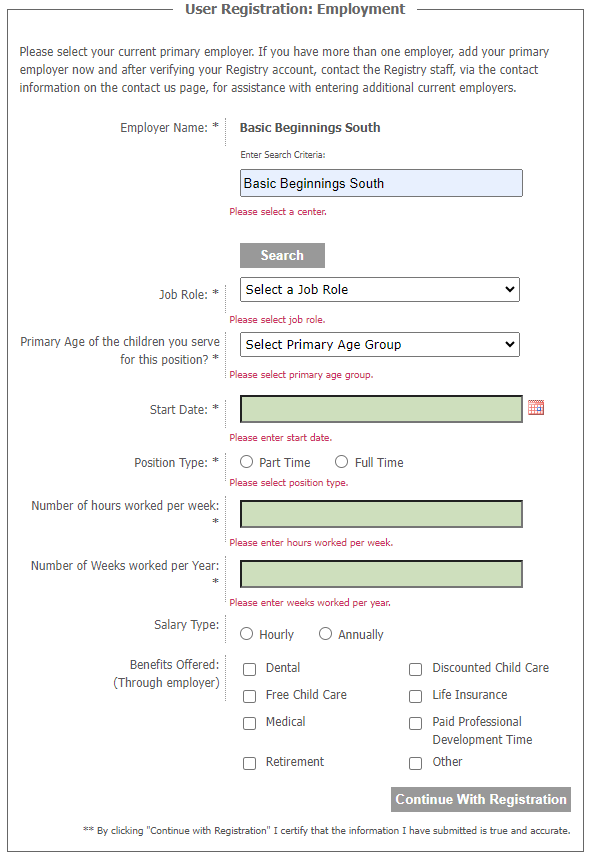Open the calendar picker for Start Date
Image resolution: width=592 pixels, height=859 pixels.
pos(536,407)
